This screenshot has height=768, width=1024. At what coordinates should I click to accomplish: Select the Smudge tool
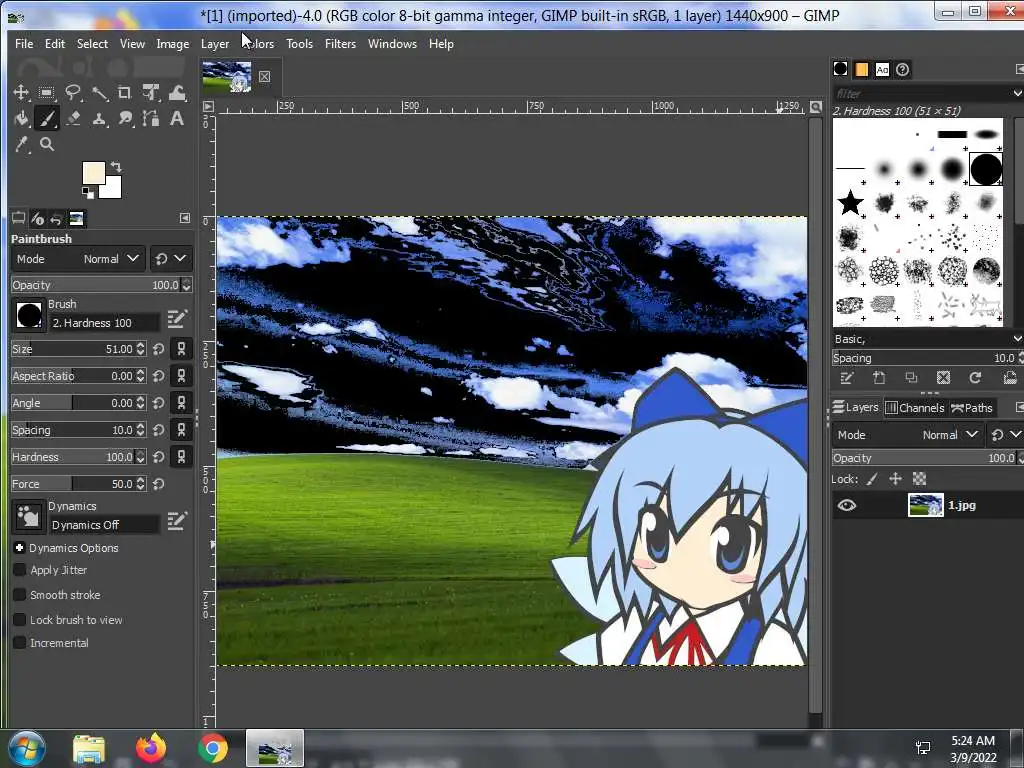[x=125, y=118]
